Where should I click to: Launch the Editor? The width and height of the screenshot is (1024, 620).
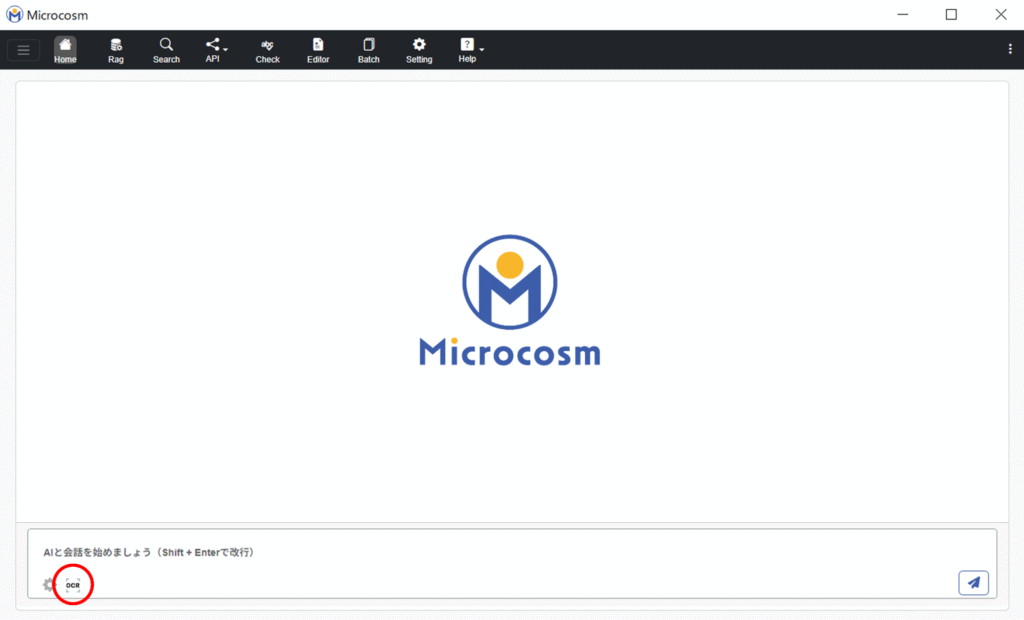(318, 50)
